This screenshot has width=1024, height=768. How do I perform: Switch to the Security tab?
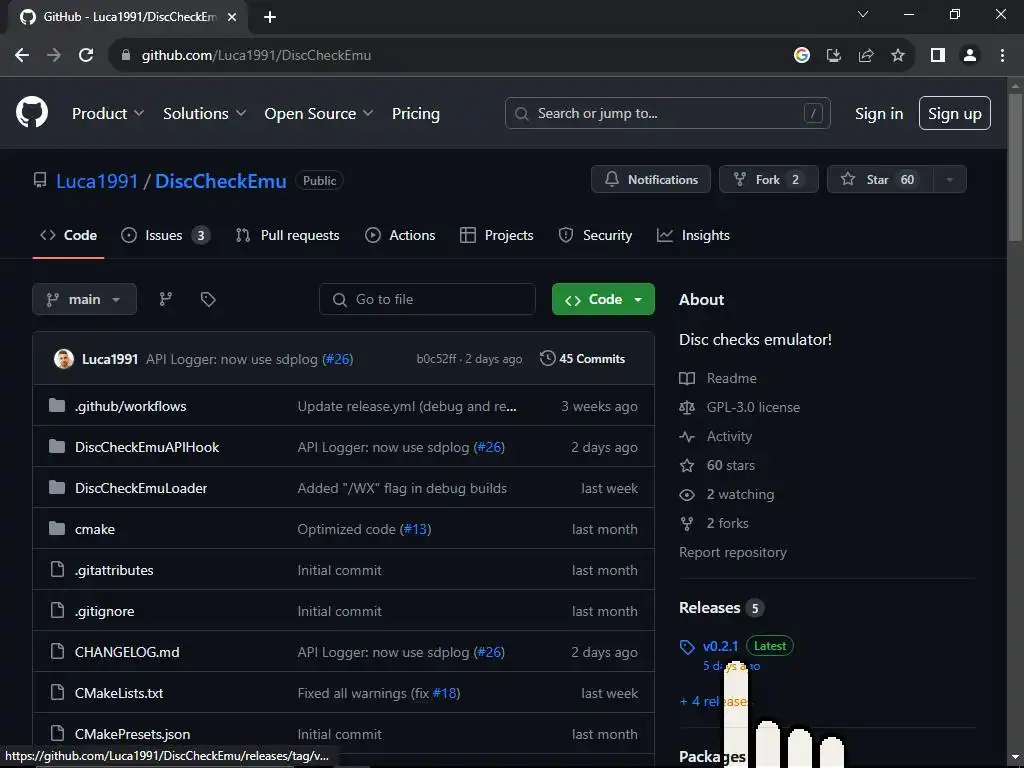[x=595, y=235]
